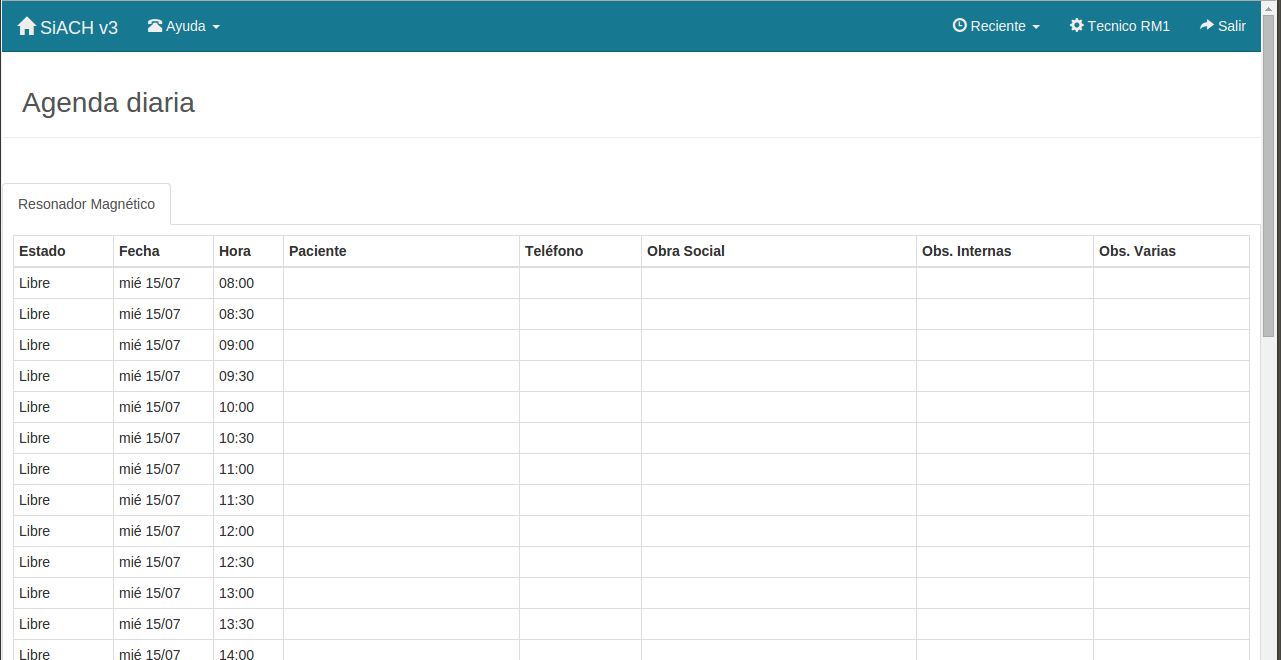The height and width of the screenshot is (660, 1281).
Task: Click the Estado column header
Action: point(63,251)
